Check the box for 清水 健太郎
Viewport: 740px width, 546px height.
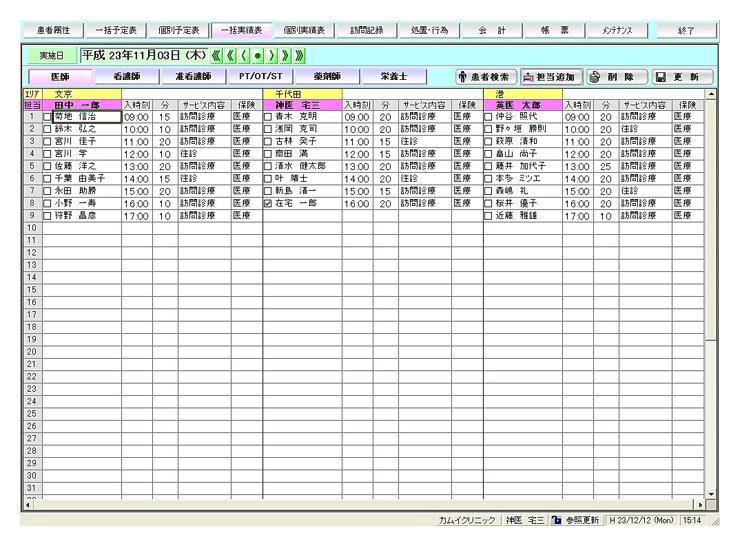(x=268, y=166)
